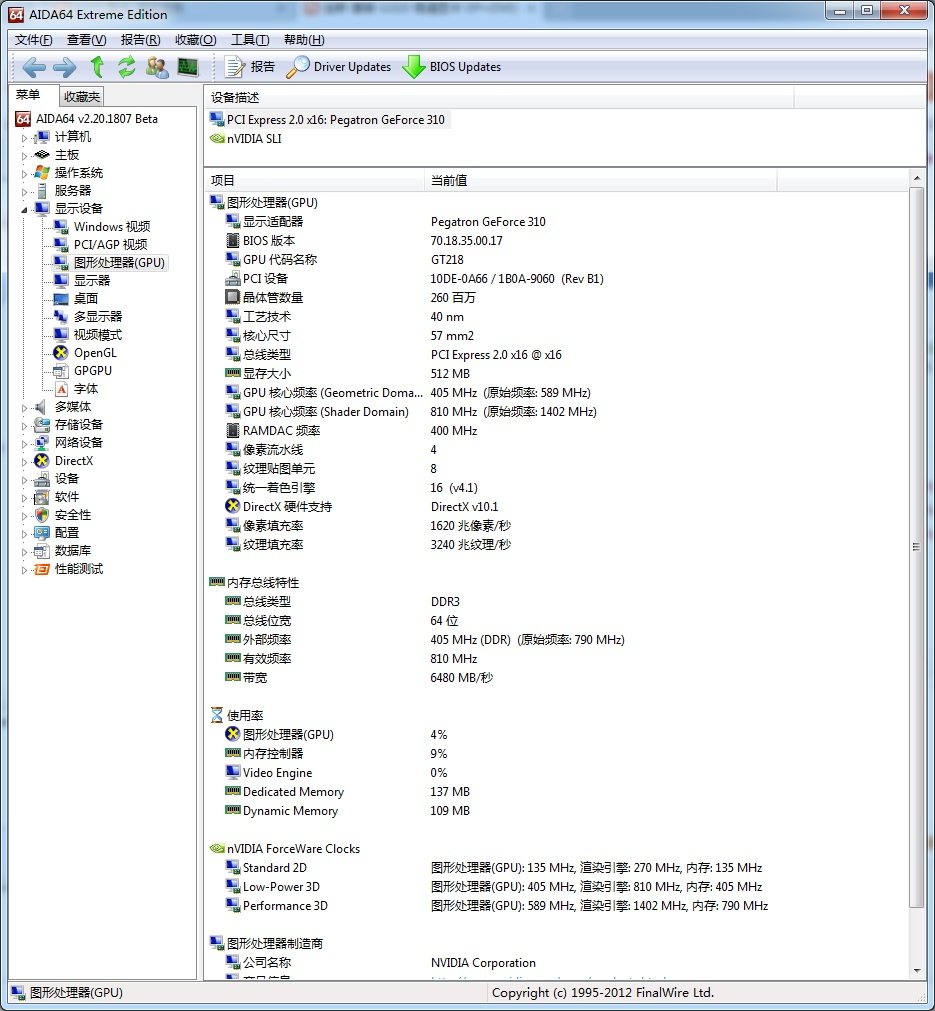Click the user manager people icon

pyautogui.click(x=157, y=67)
